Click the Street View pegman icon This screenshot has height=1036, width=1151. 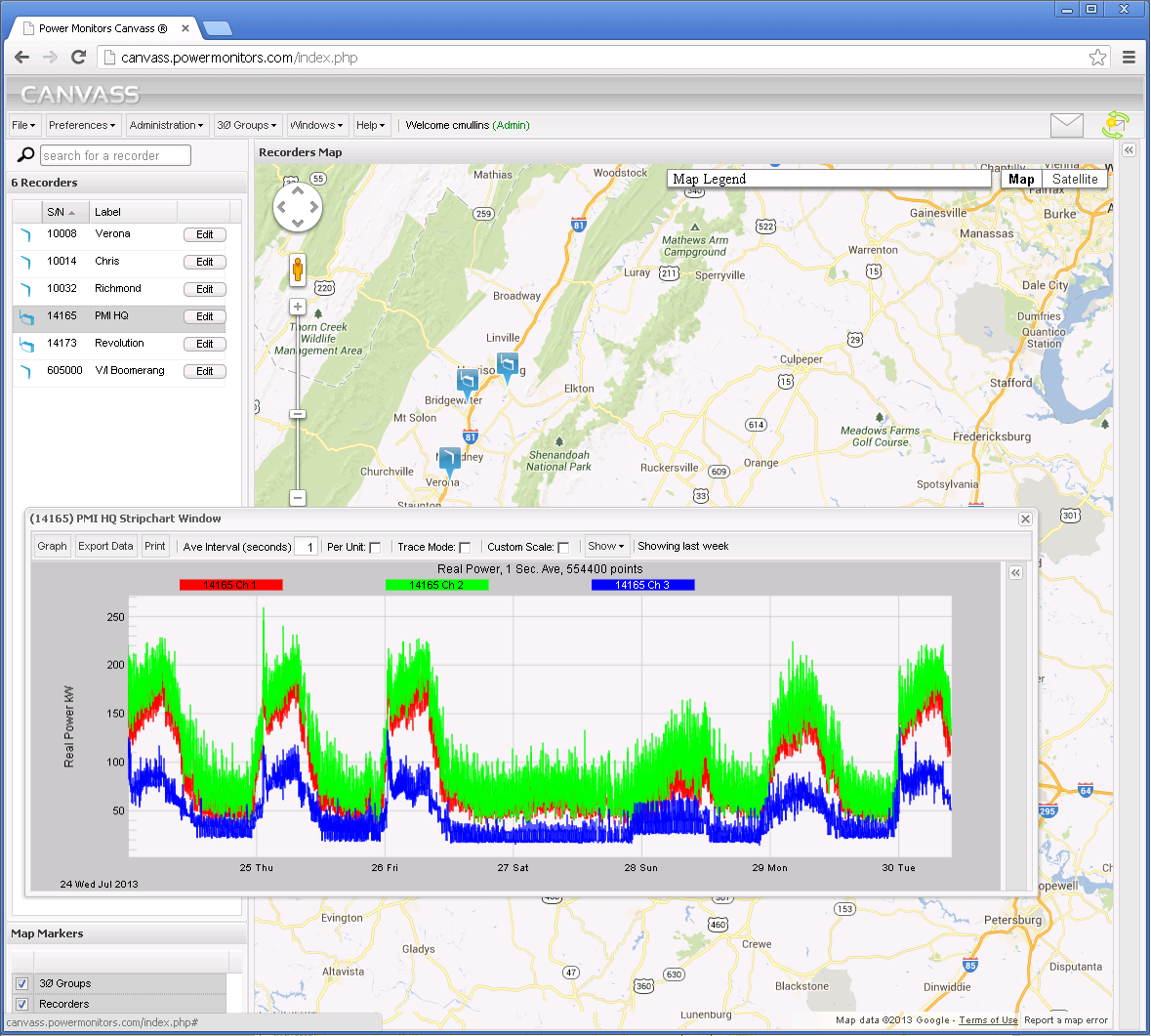click(298, 269)
